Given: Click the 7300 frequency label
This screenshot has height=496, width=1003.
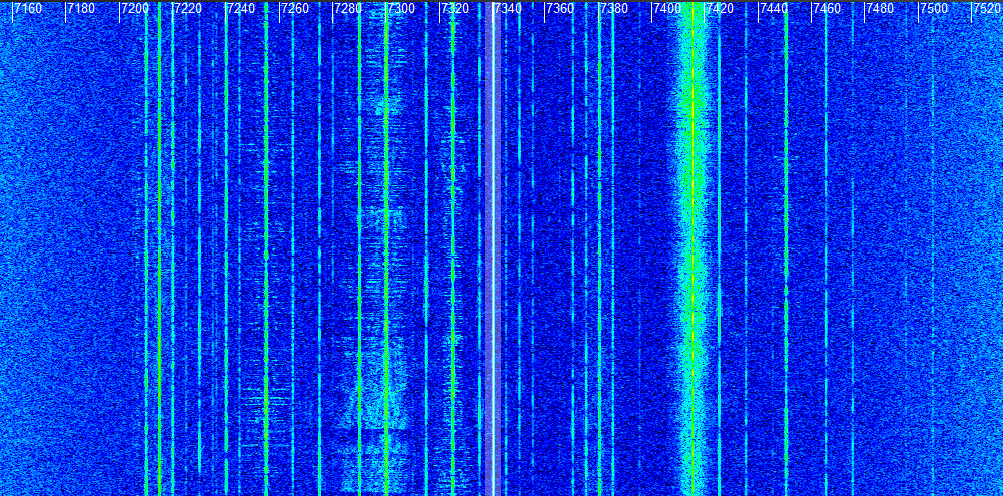Looking at the screenshot, I should [x=400, y=9].
